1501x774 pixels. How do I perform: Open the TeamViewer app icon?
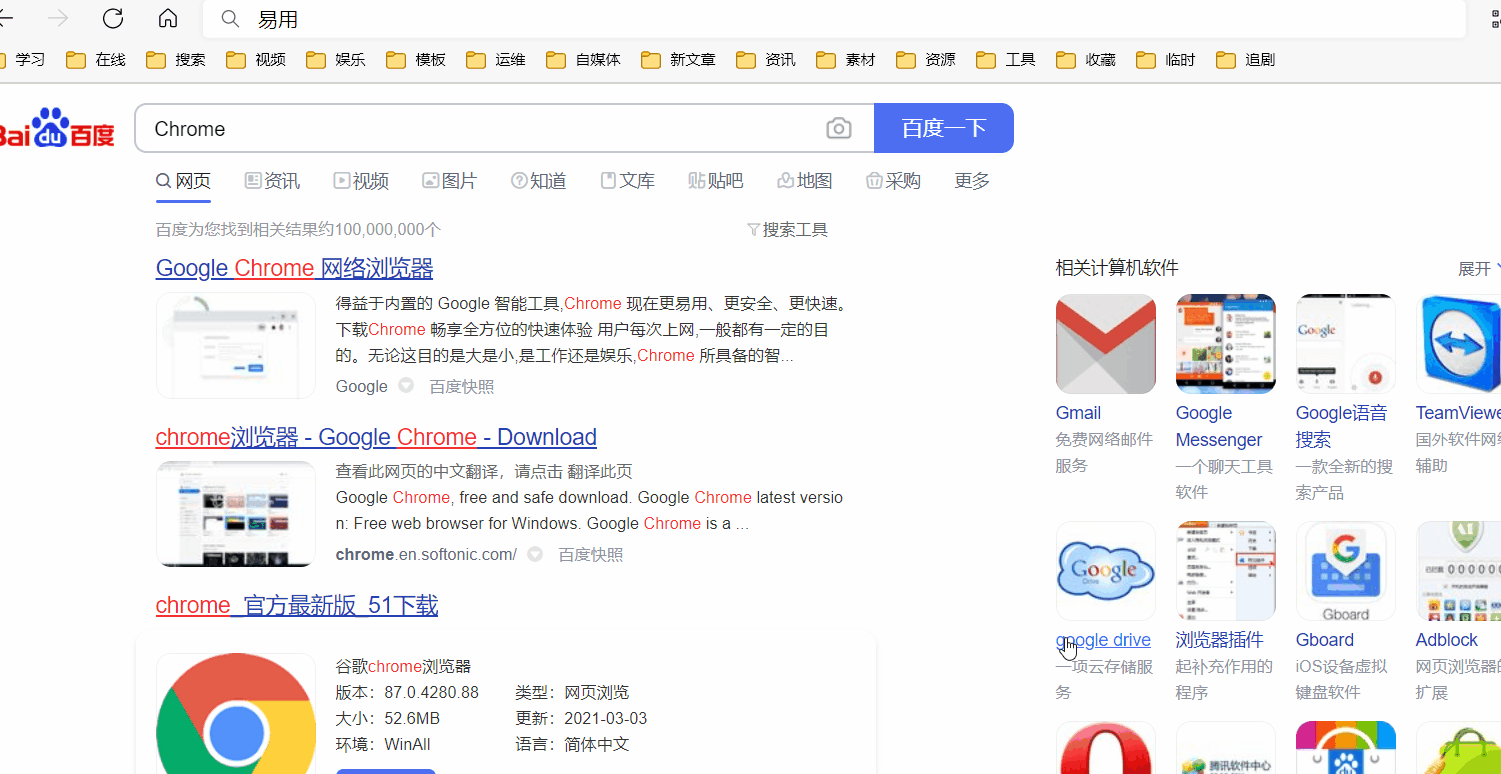(1458, 344)
